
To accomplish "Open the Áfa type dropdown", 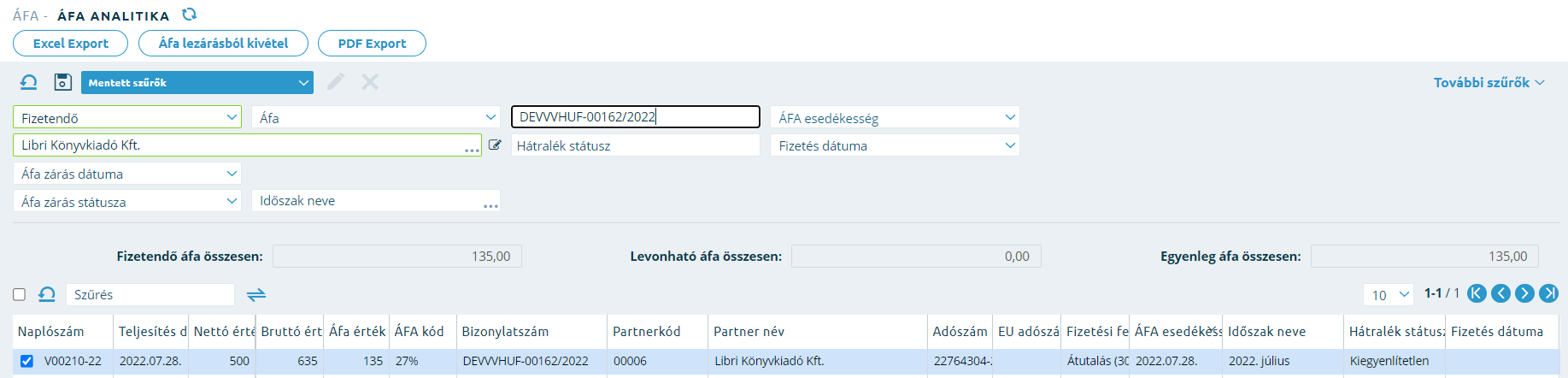I will tap(376, 117).
